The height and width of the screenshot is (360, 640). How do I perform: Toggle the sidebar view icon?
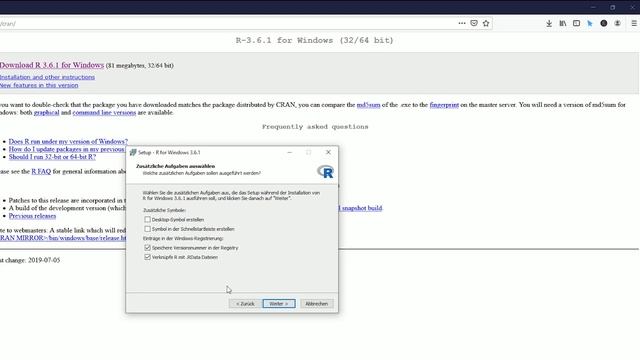576,24
